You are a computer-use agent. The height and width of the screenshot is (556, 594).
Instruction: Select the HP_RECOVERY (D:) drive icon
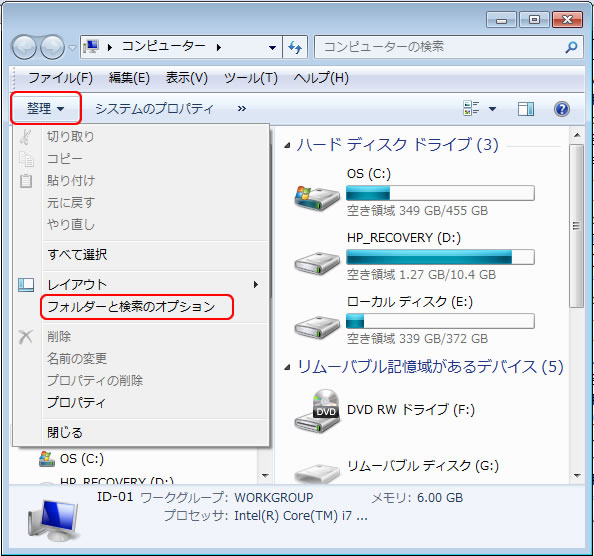point(317,262)
